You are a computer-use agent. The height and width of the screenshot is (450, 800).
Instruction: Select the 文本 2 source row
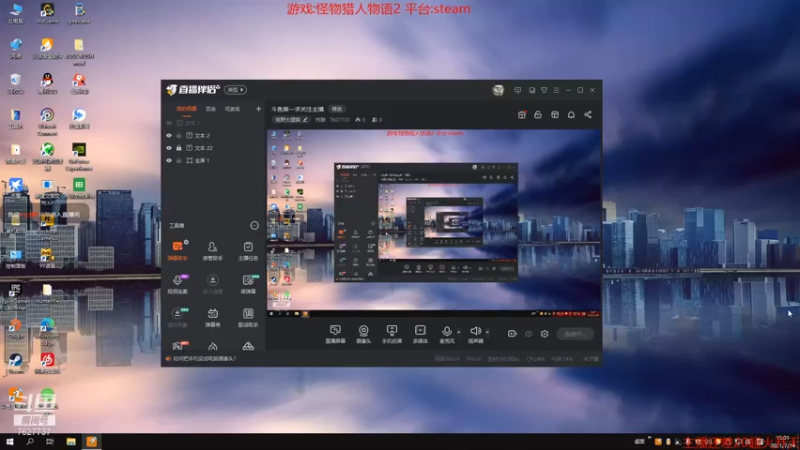coord(213,136)
